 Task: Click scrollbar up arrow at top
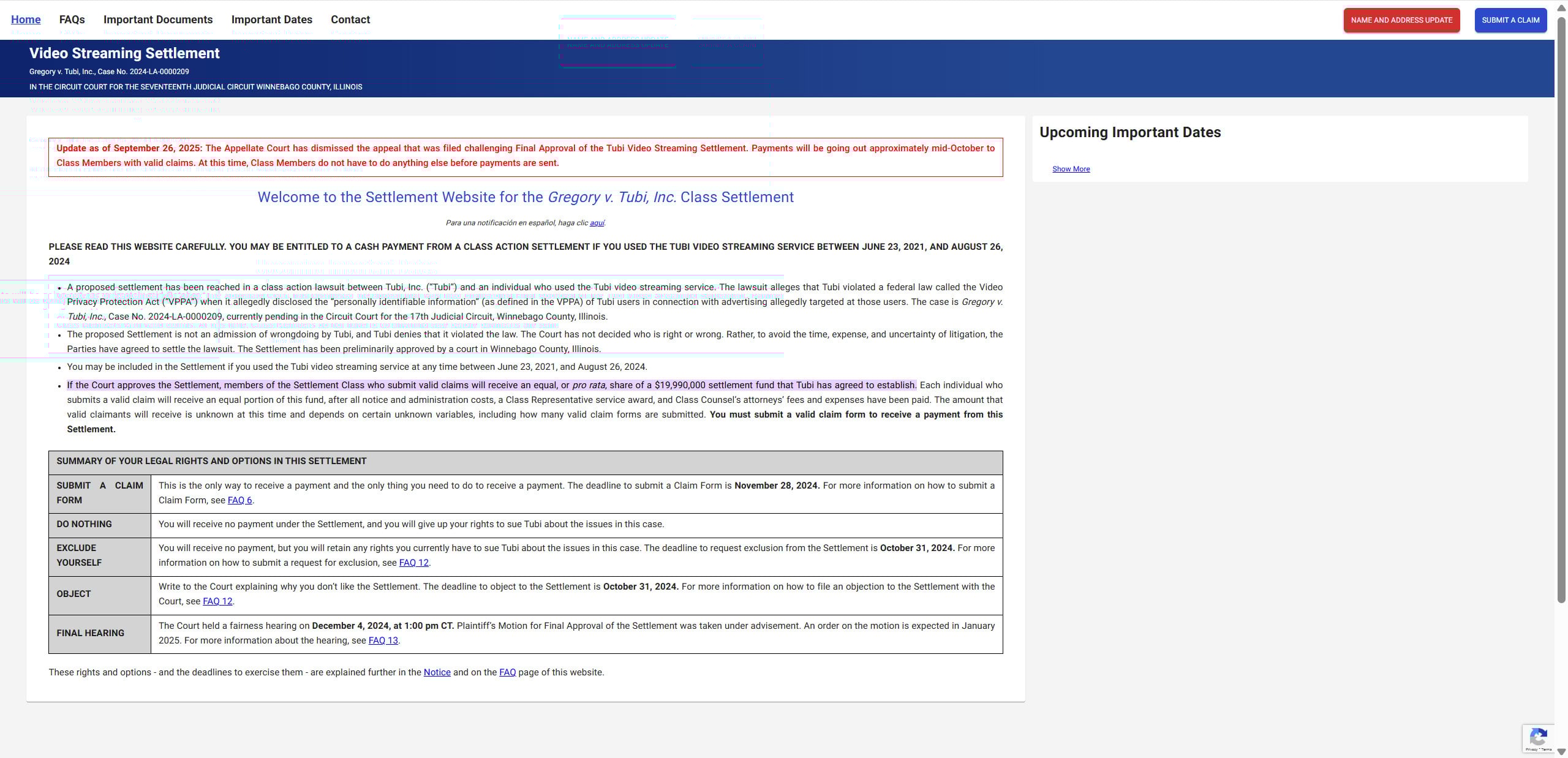pos(1561,7)
